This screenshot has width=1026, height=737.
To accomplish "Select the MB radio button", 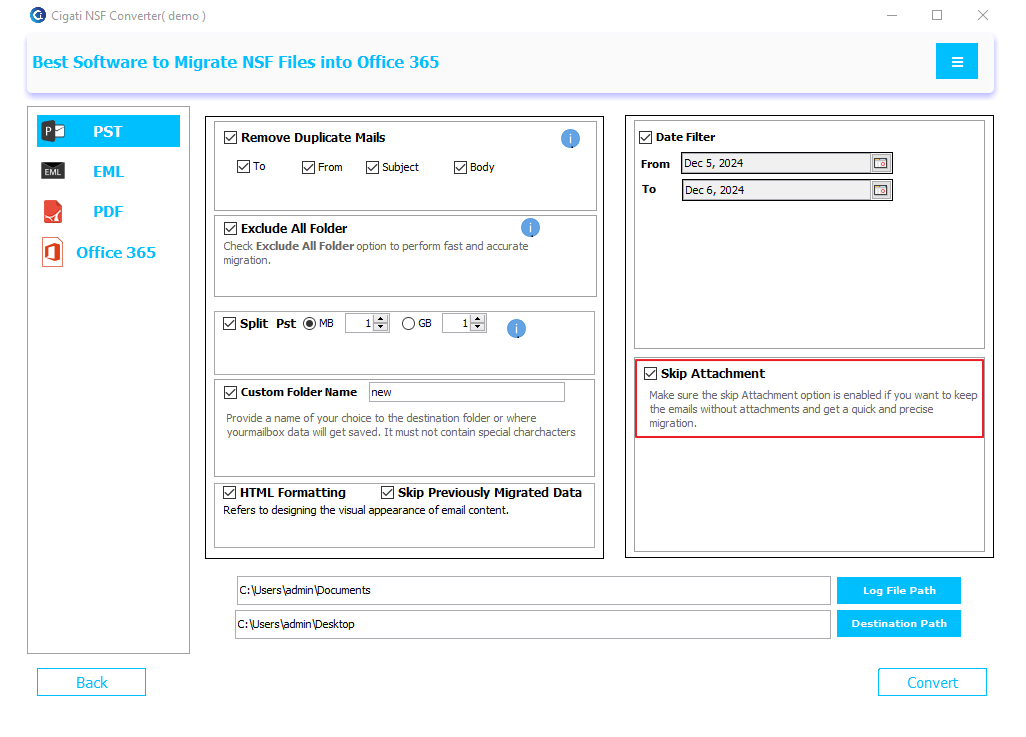I will pyautogui.click(x=310, y=323).
